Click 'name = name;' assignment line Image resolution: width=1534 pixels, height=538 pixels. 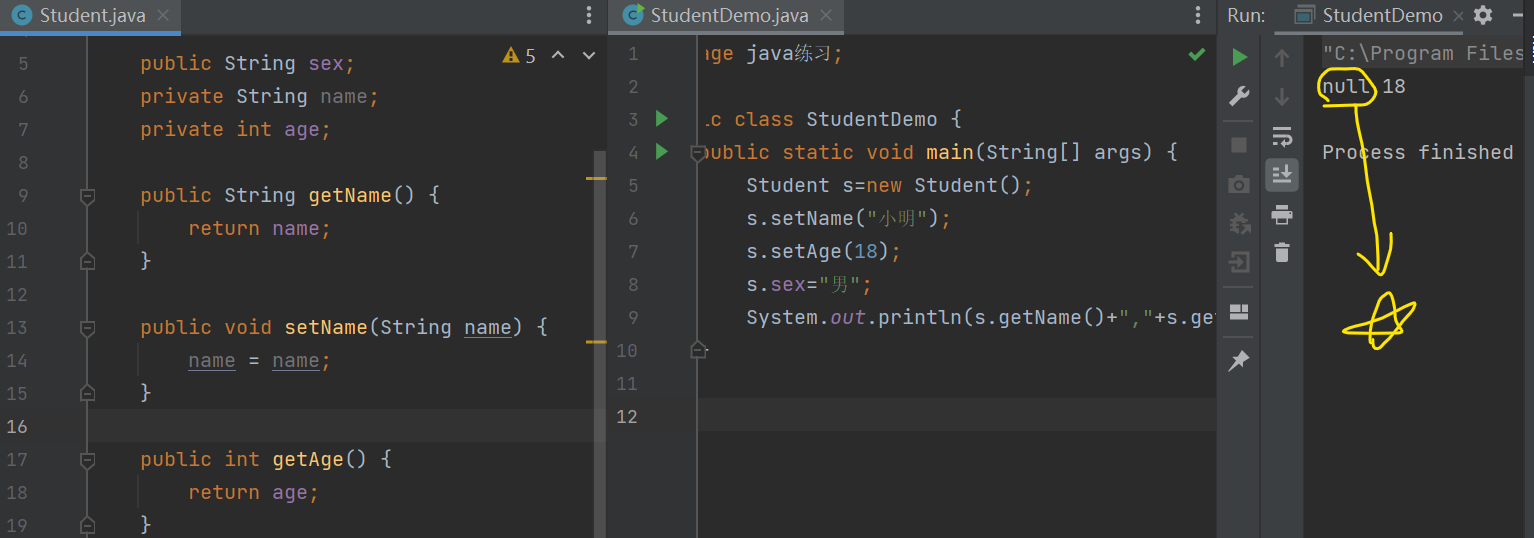tap(259, 361)
